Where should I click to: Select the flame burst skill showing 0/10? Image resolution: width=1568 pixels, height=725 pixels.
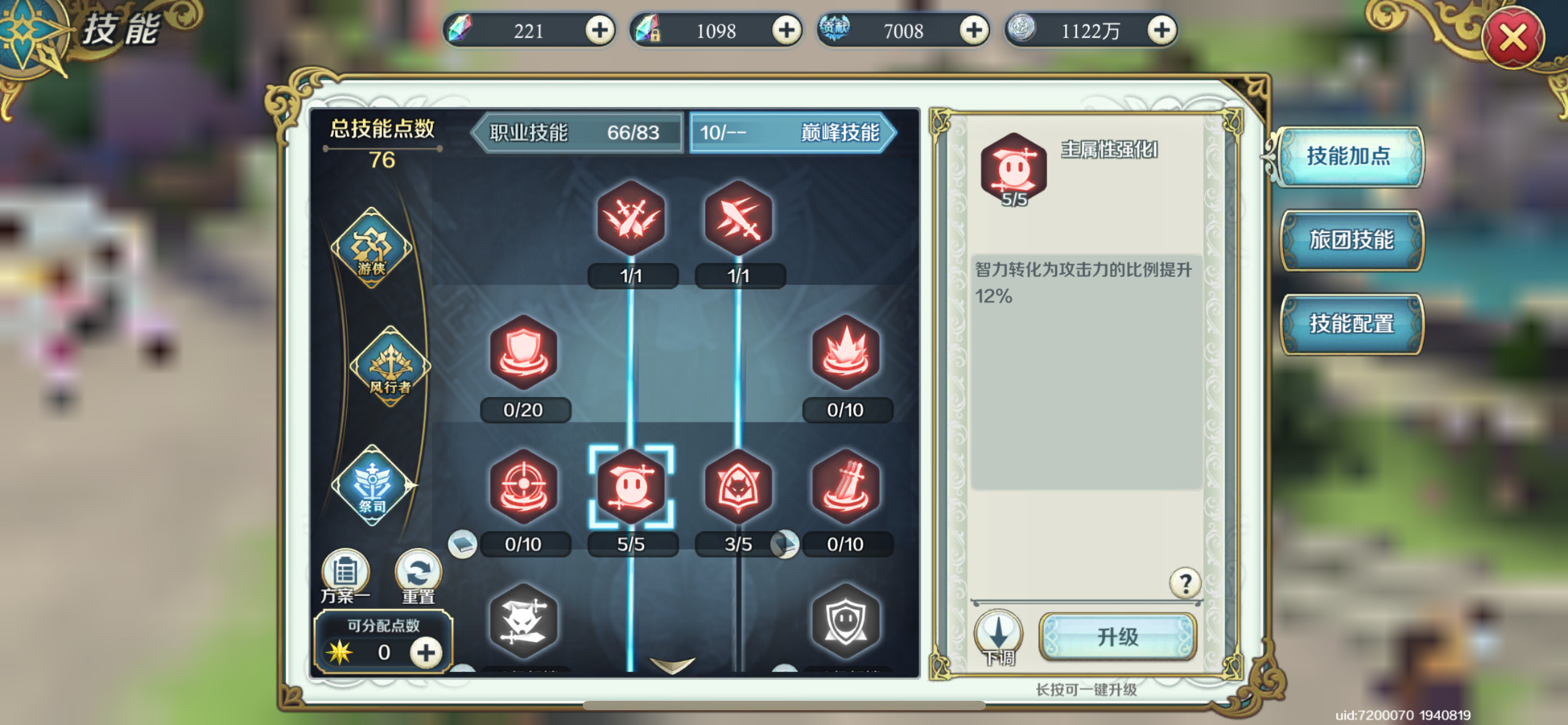[x=846, y=353]
